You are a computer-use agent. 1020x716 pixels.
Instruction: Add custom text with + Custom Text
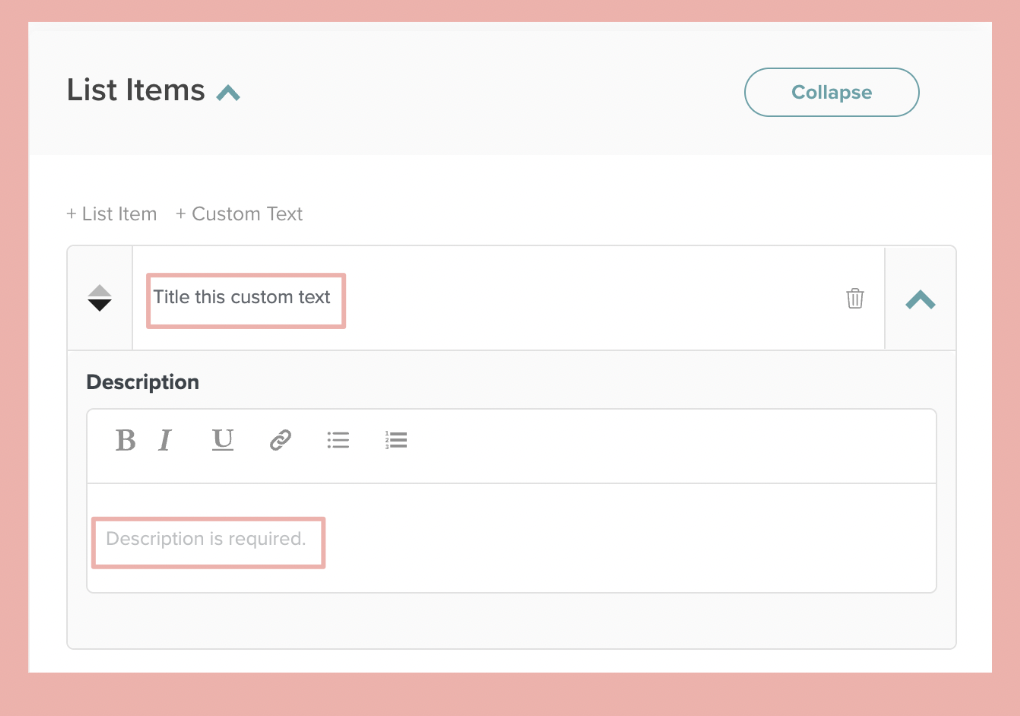tap(239, 213)
